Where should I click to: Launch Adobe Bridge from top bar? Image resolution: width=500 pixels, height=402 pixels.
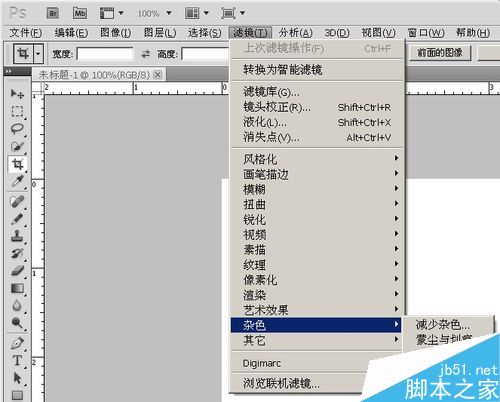coord(53,13)
